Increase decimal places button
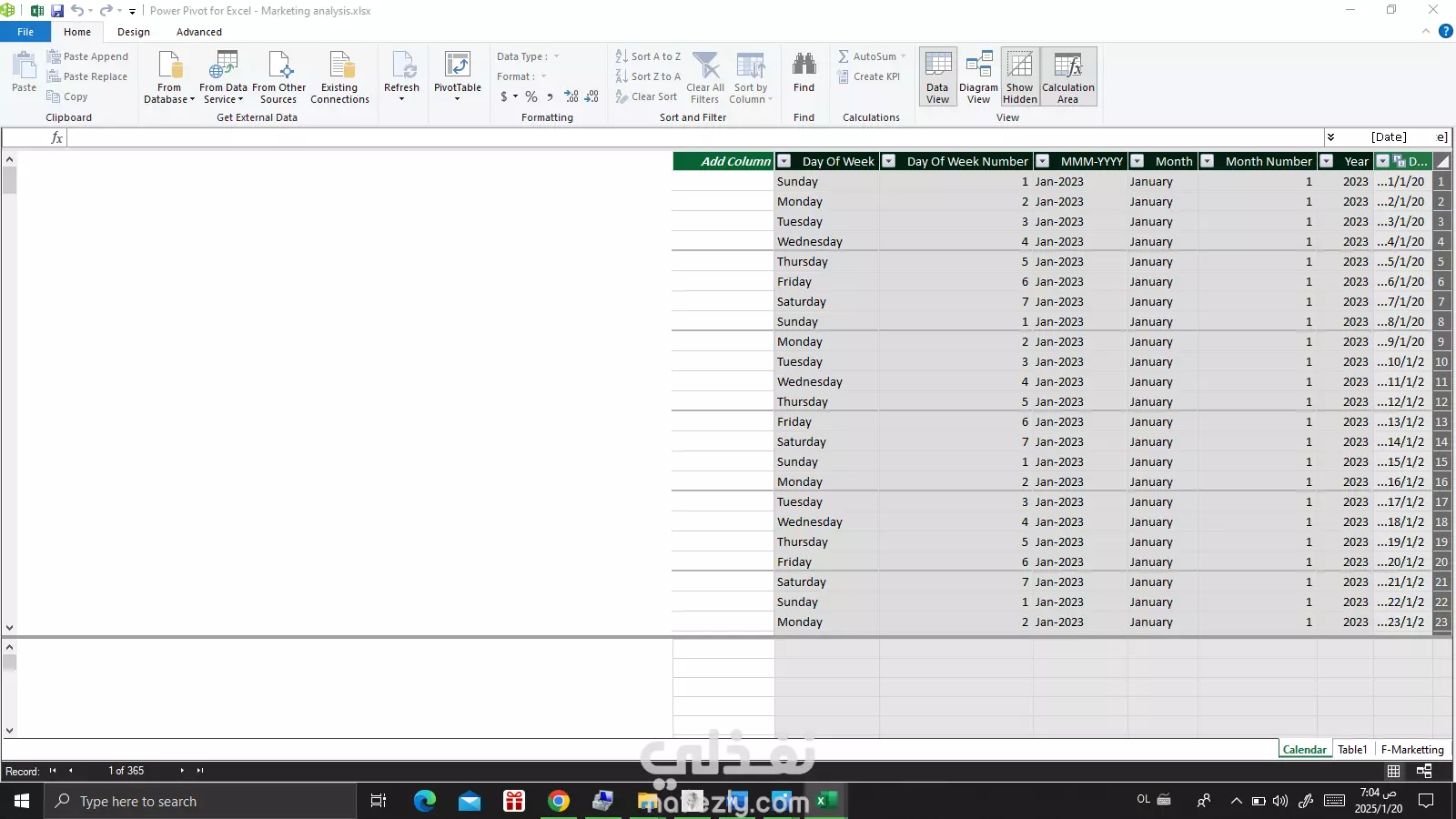The height and width of the screenshot is (819, 1456). pyautogui.click(x=571, y=96)
